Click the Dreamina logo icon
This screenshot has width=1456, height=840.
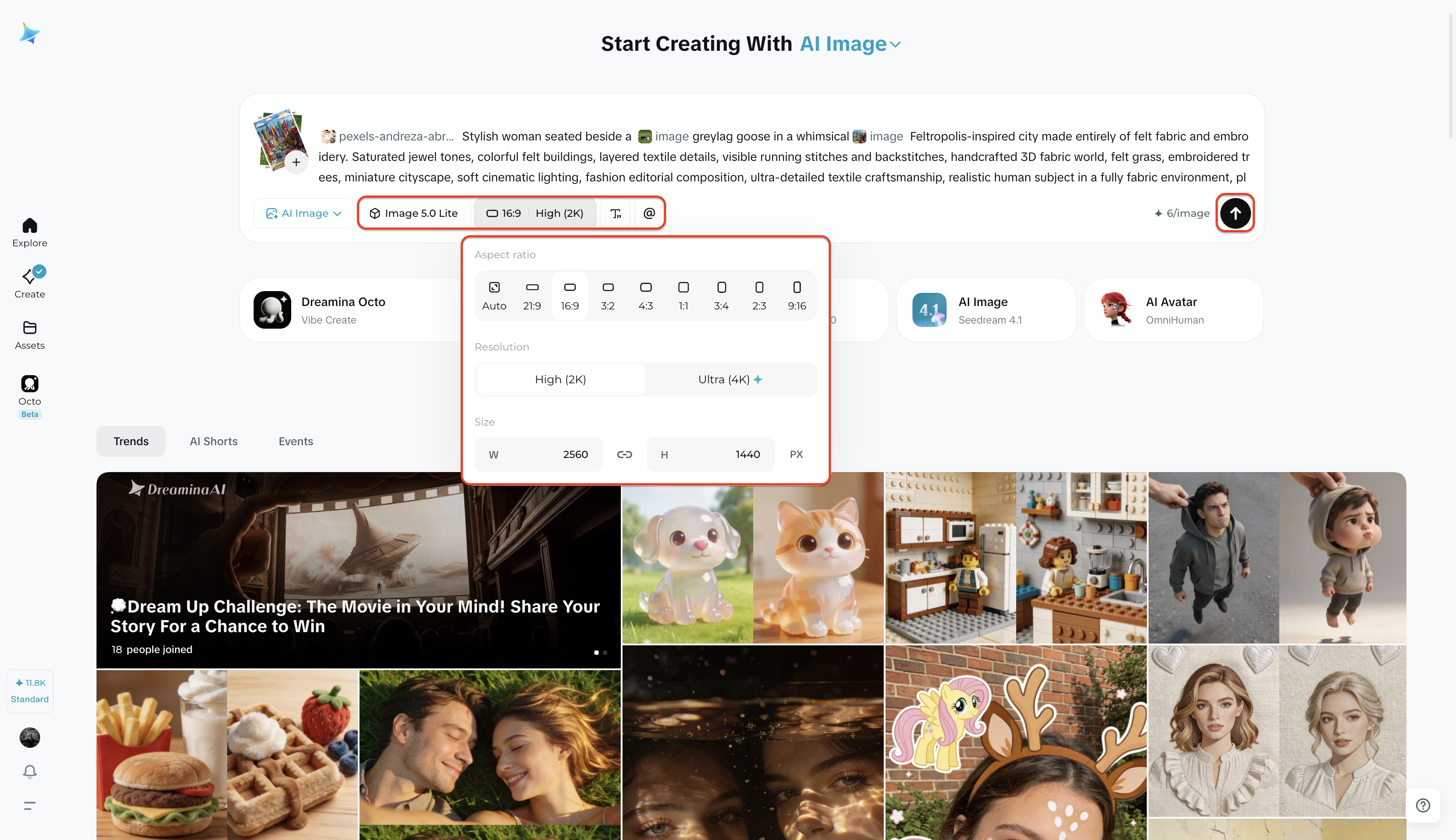tap(29, 33)
